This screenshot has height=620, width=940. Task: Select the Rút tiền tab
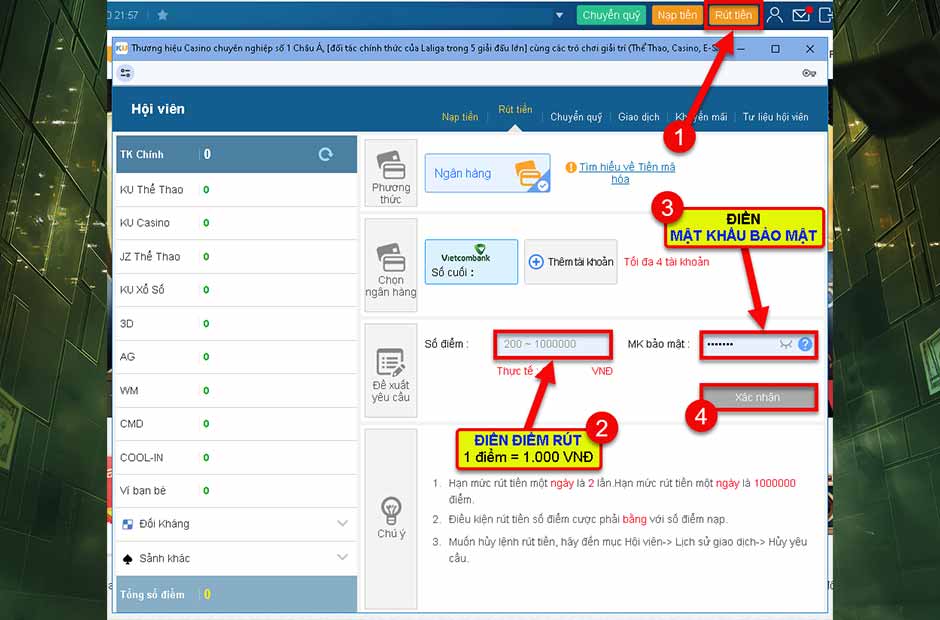(515, 110)
